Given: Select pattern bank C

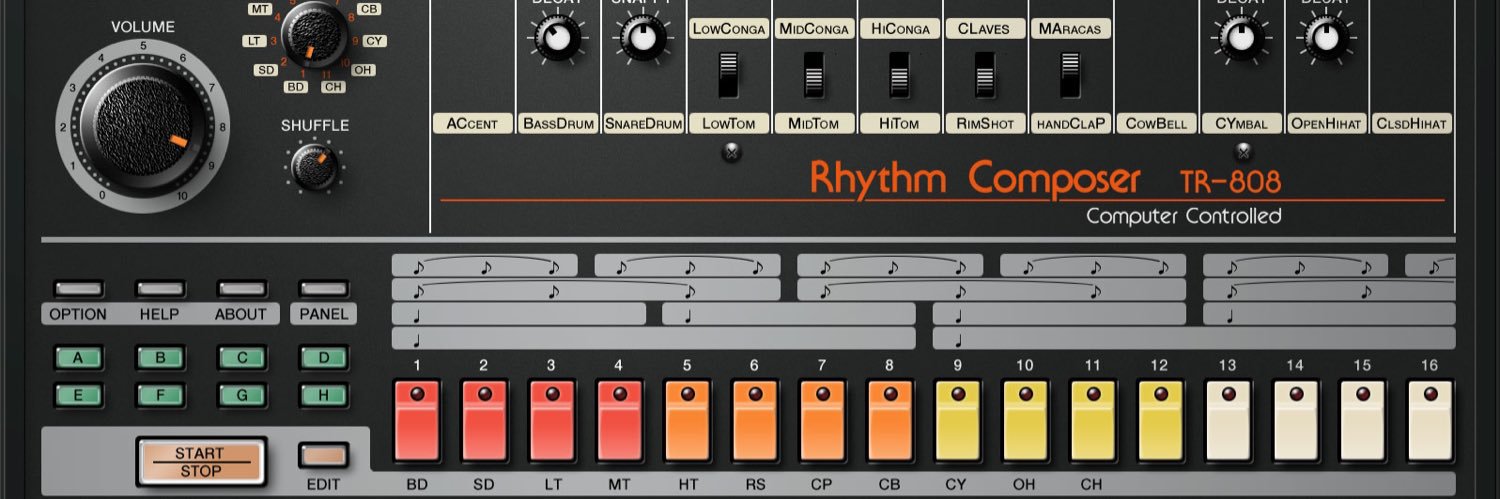Looking at the screenshot, I should tap(241, 357).
